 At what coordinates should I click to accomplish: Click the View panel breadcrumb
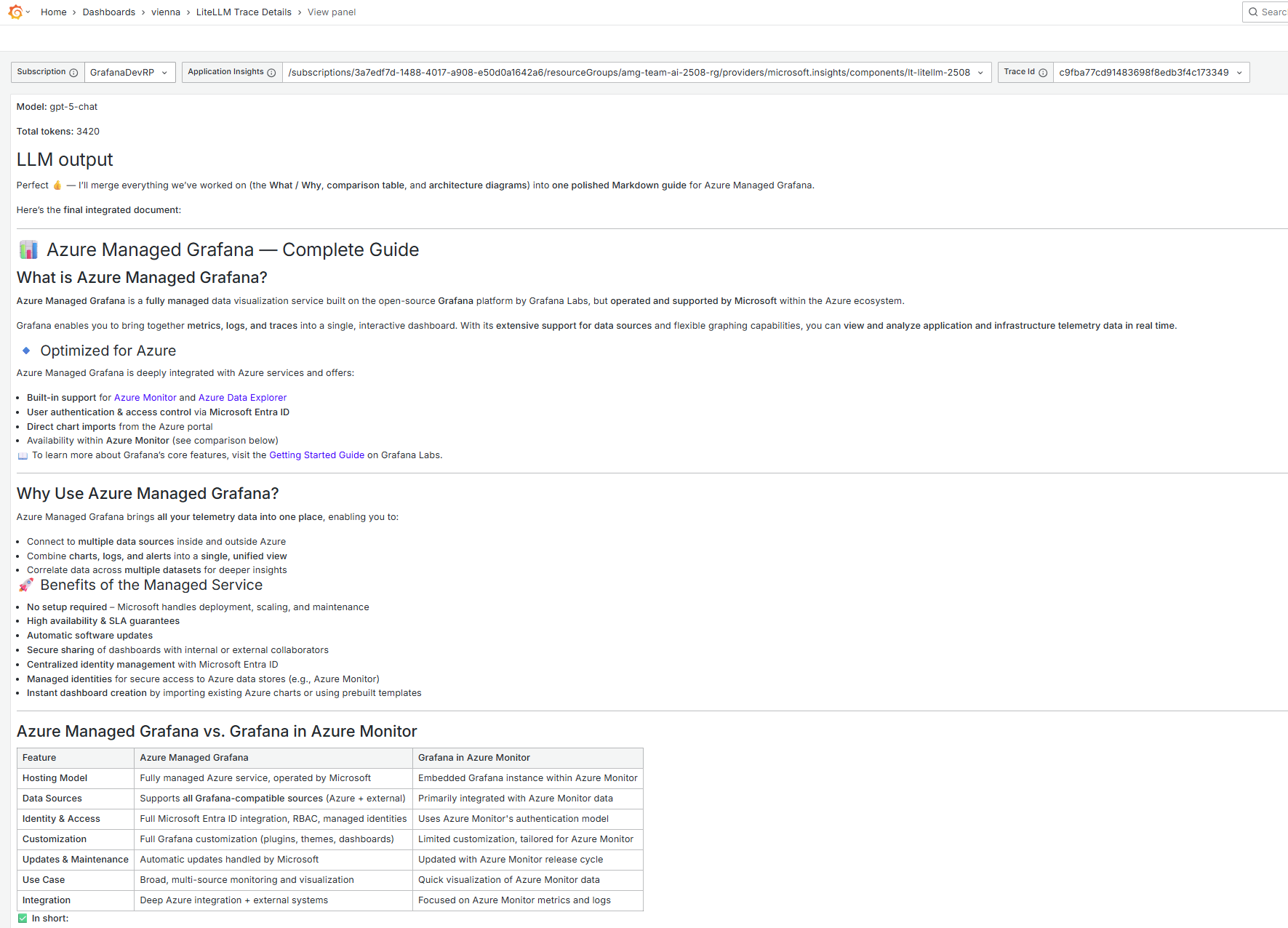pos(332,12)
